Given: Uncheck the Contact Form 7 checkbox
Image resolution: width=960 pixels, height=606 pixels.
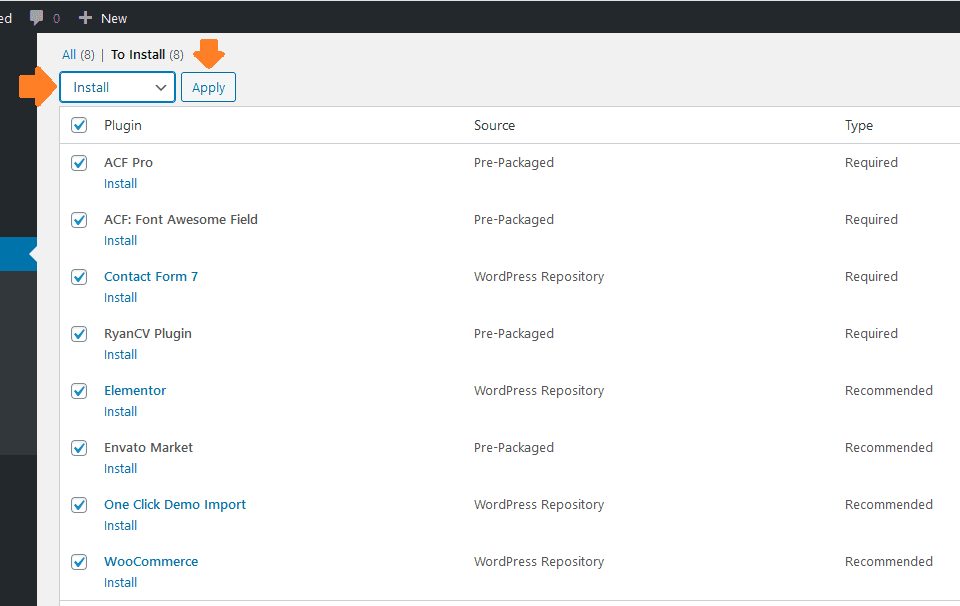Looking at the screenshot, I should tap(79, 277).
